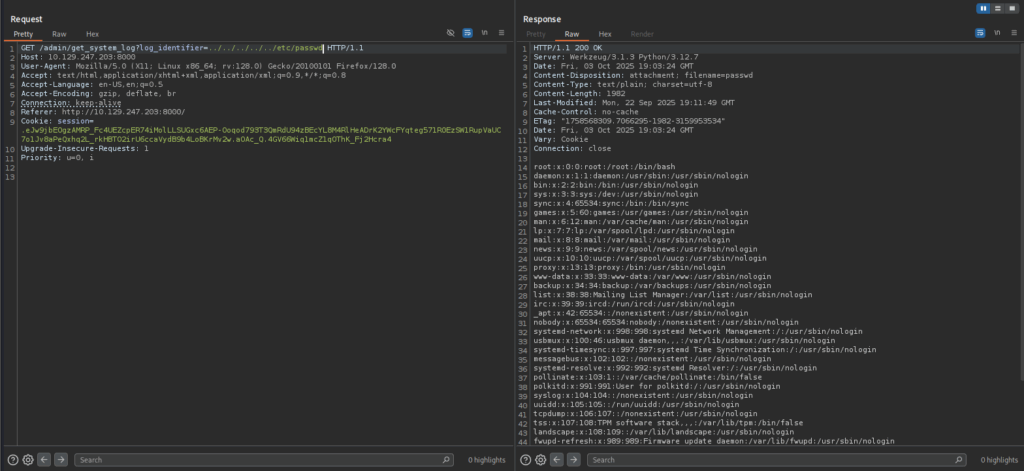Image resolution: width=1024 pixels, height=471 pixels.
Task: Go to previous match in Request search
Action: point(45,459)
